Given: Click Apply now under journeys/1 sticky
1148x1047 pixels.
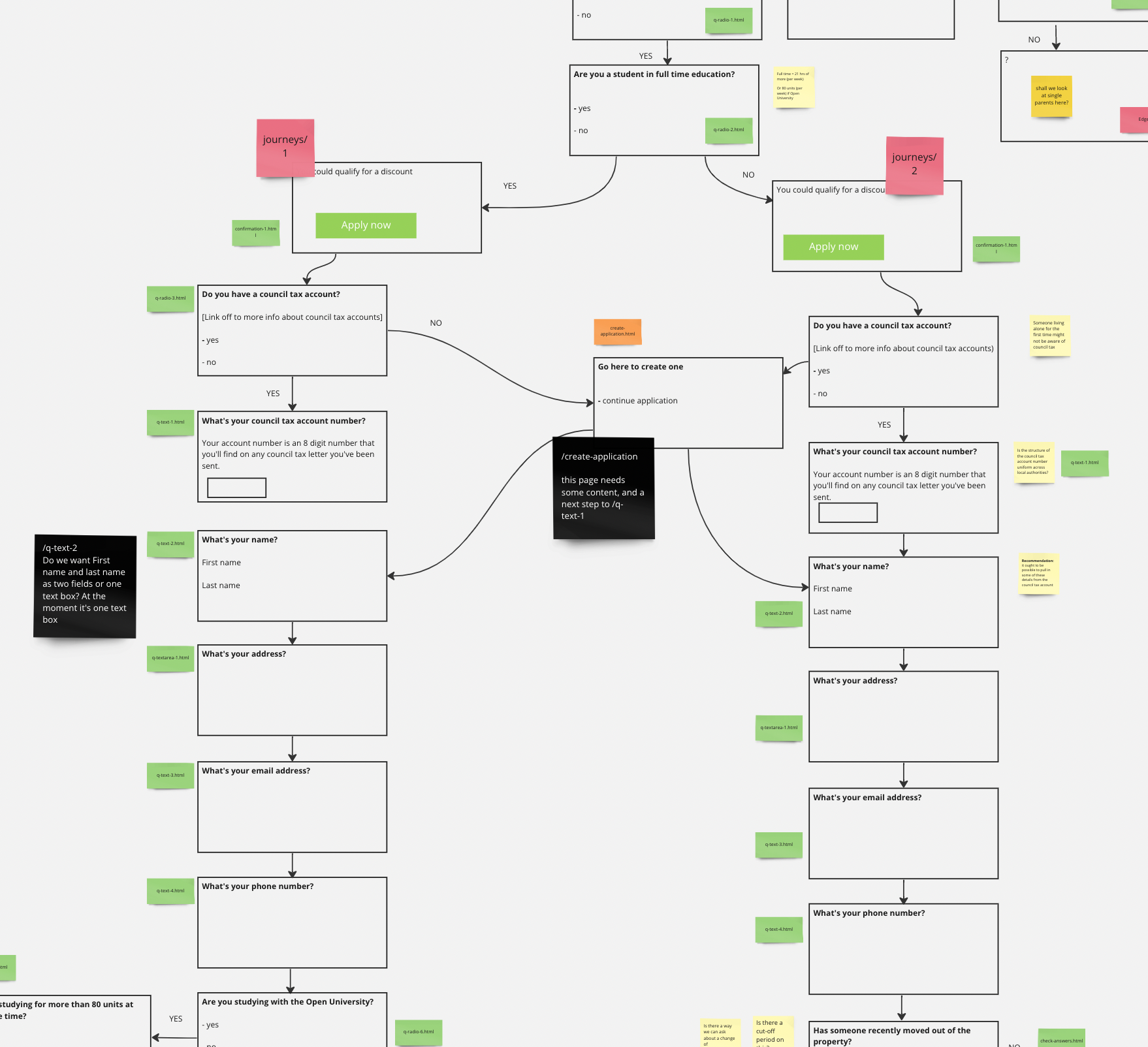Looking at the screenshot, I should 366,225.
